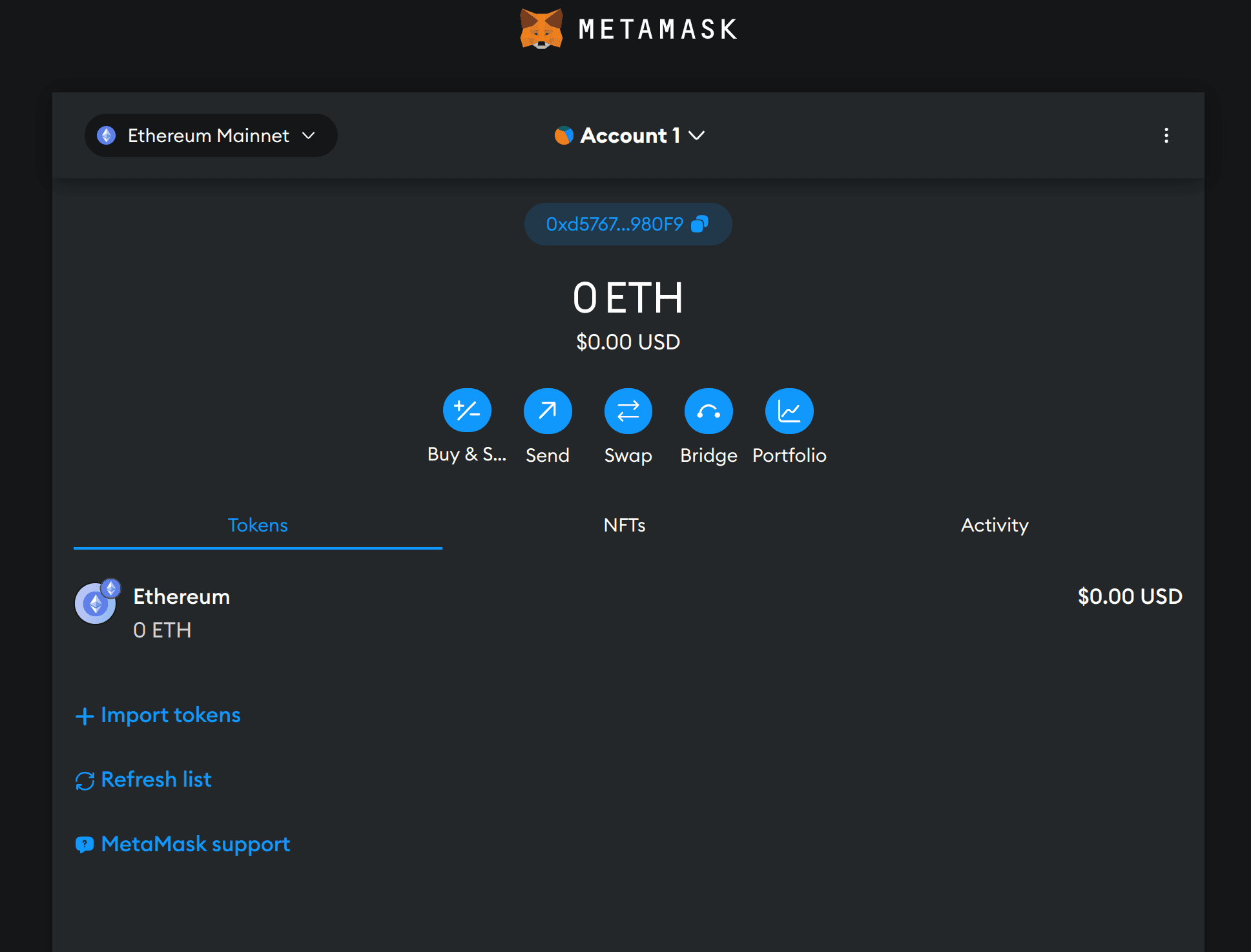Viewport: 1251px width, 952px height.
Task: Switch to the Tokens tab
Action: point(258,525)
